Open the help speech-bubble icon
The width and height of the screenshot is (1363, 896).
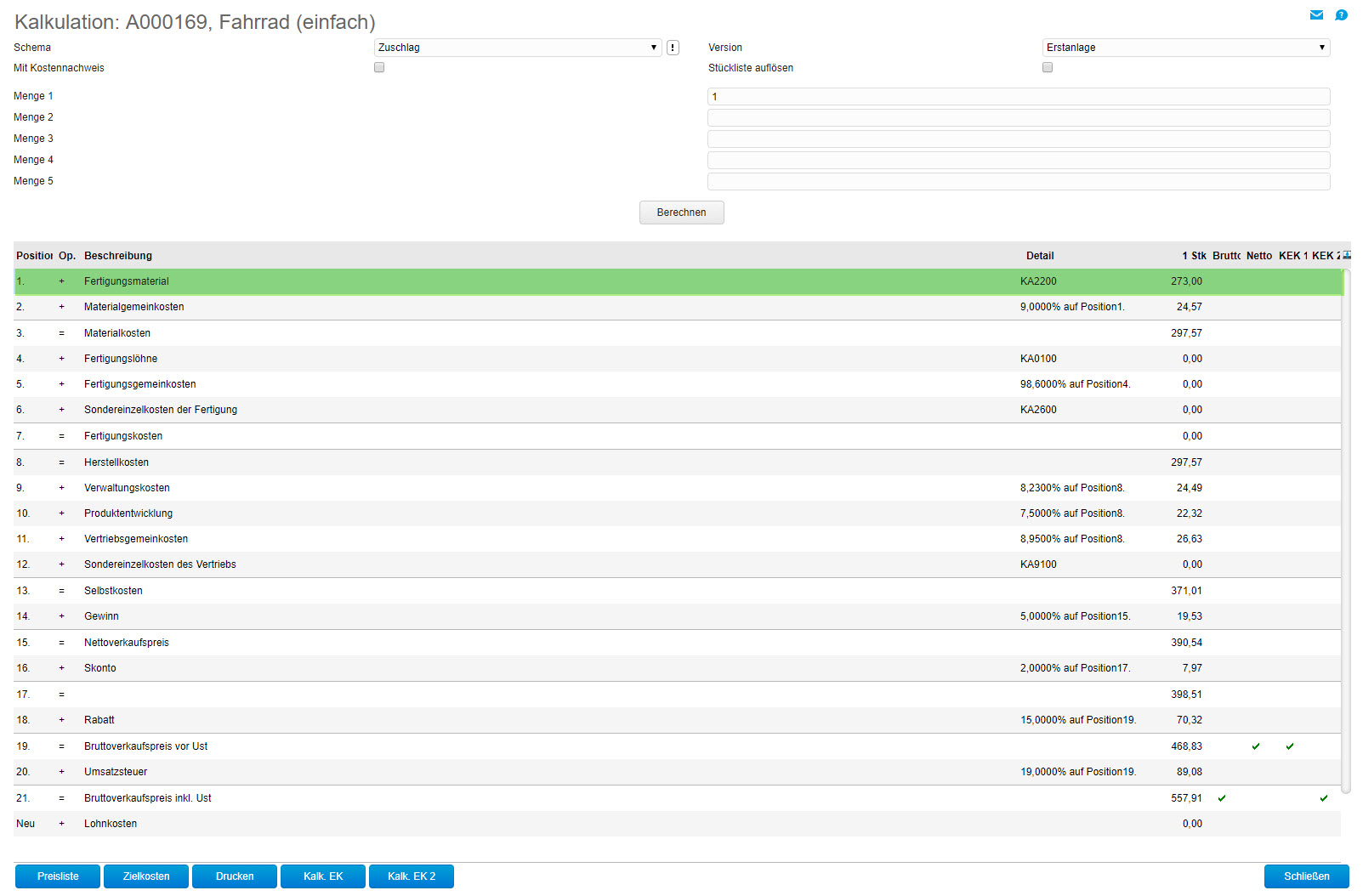point(1341,14)
